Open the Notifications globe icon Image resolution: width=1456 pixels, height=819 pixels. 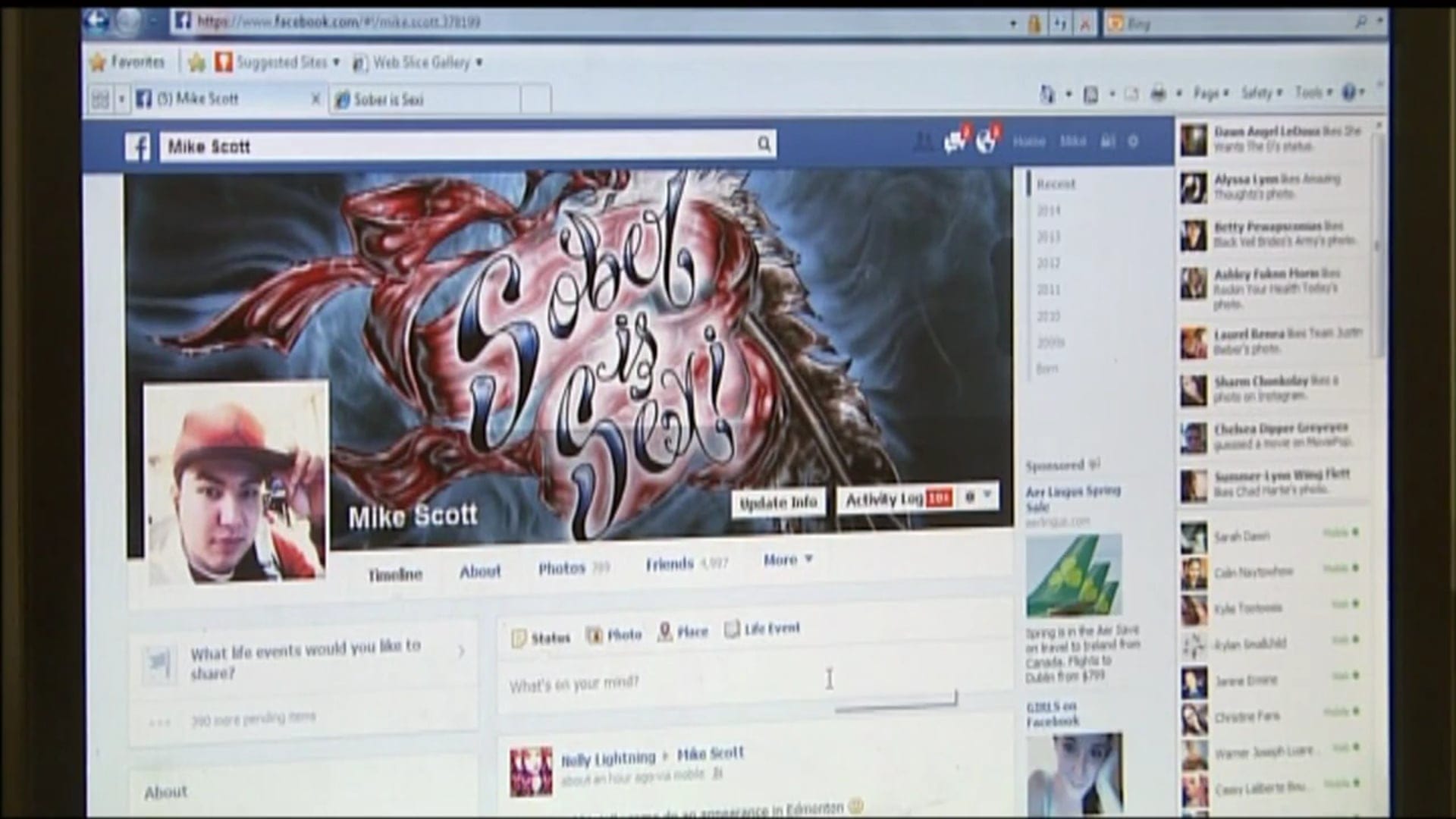point(986,140)
